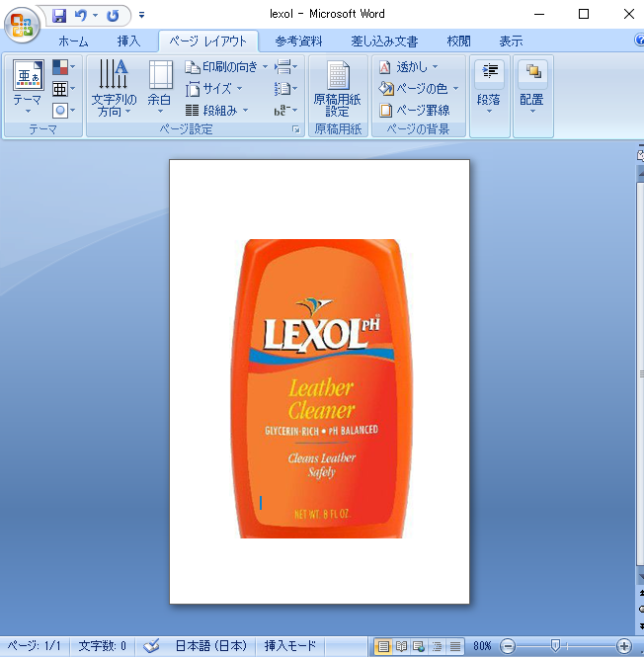Zoom out with minus button

coord(508,646)
